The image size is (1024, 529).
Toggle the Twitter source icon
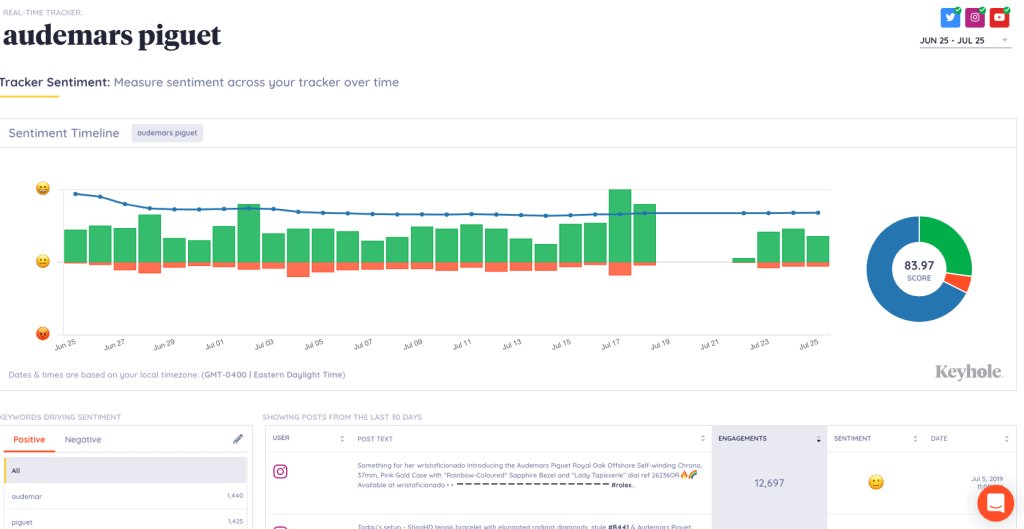950,18
